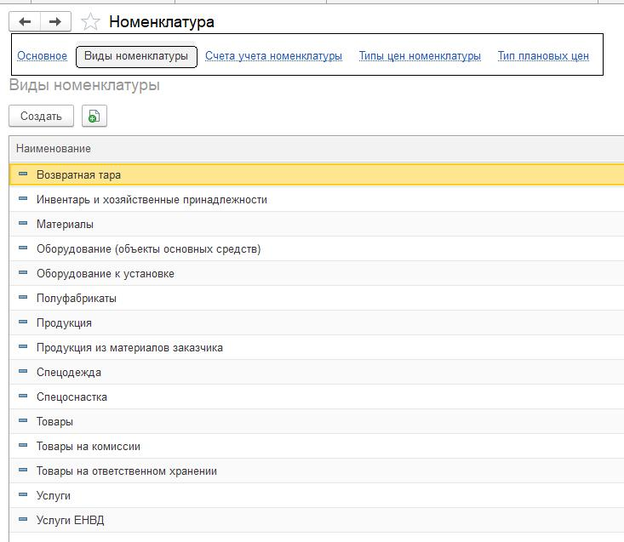Viewport: 624px width, 542px height.
Task: Click the row icon beside Возвратная тара
Action: [x=23, y=174]
